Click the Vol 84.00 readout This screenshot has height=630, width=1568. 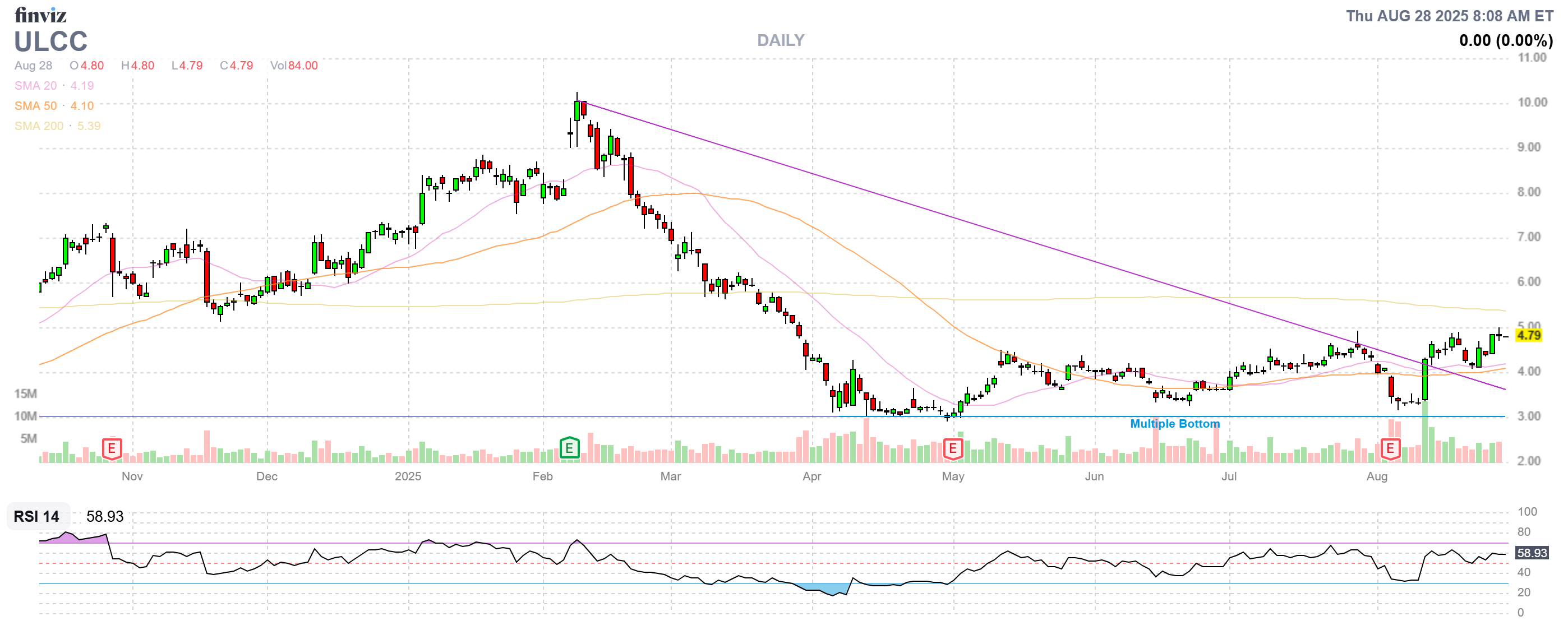point(293,65)
